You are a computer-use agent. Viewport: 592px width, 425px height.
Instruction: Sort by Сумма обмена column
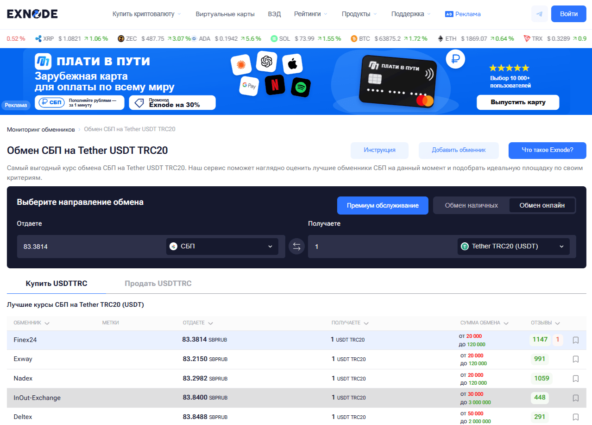[x=484, y=323]
